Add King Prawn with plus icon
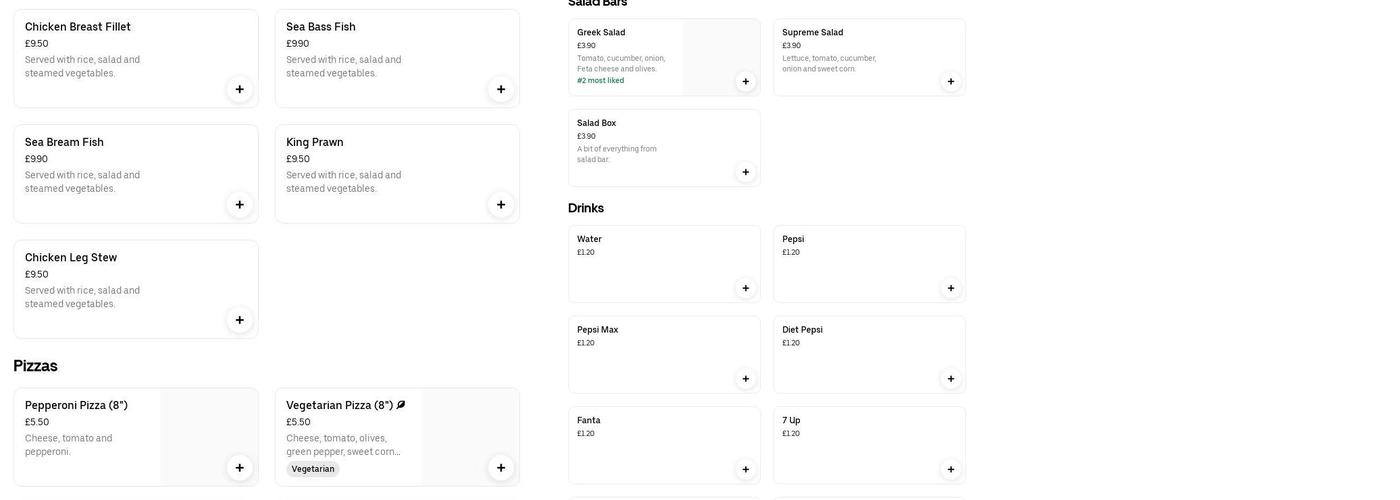Screen dimensions: 1400x500 click(x=501, y=205)
